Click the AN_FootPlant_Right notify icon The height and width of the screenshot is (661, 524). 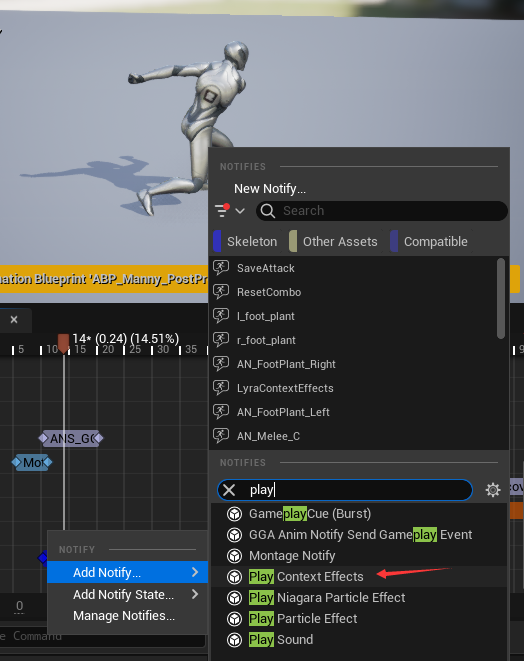(x=221, y=364)
